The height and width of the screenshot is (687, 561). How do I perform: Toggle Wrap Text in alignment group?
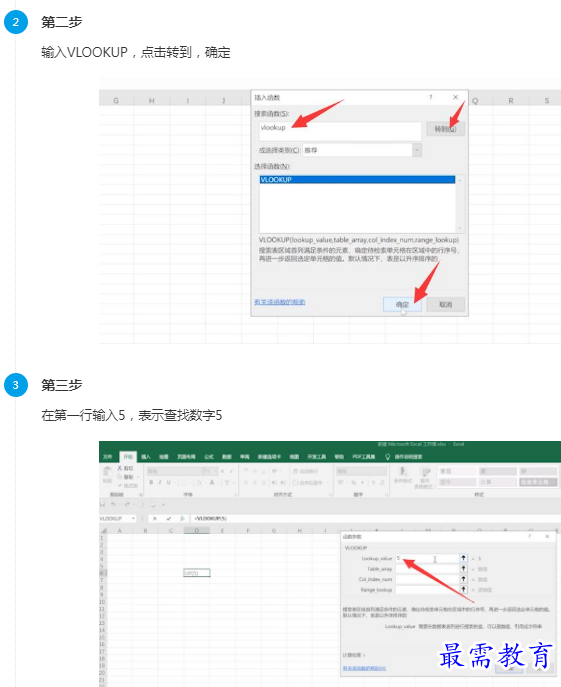tap(306, 471)
